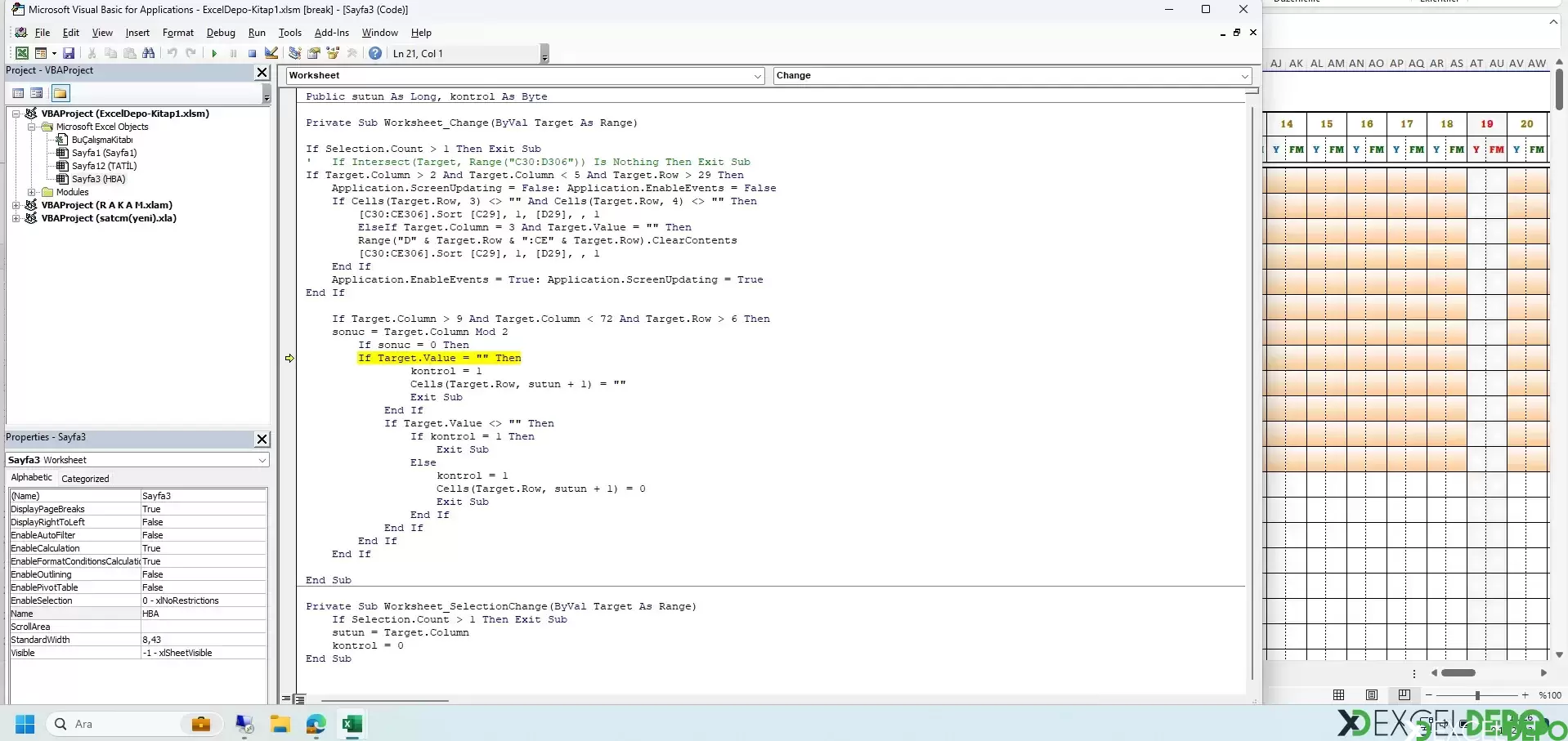Open the Help menu
The width and height of the screenshot is (1568, 741).
(x=421, y=33)
